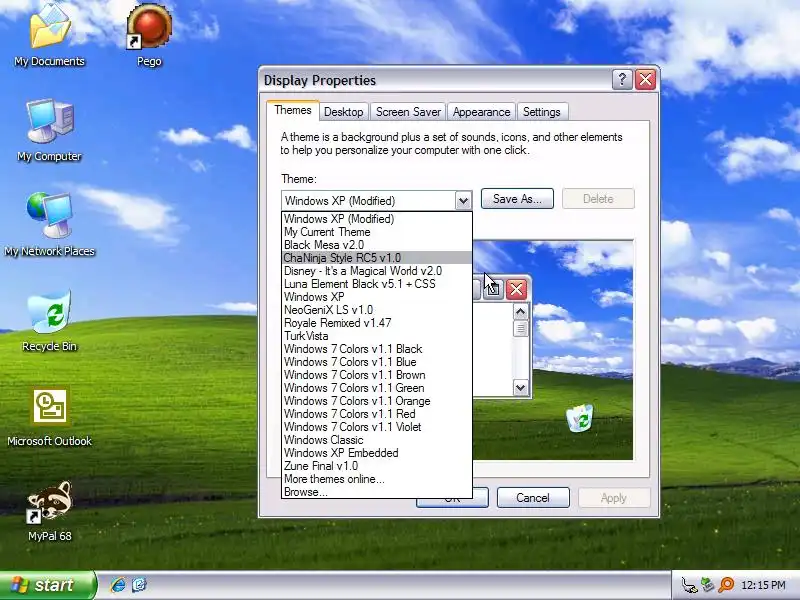
Task: Select ChaNinja Style RC5 v1.0 theme
Action: [377, 258]
